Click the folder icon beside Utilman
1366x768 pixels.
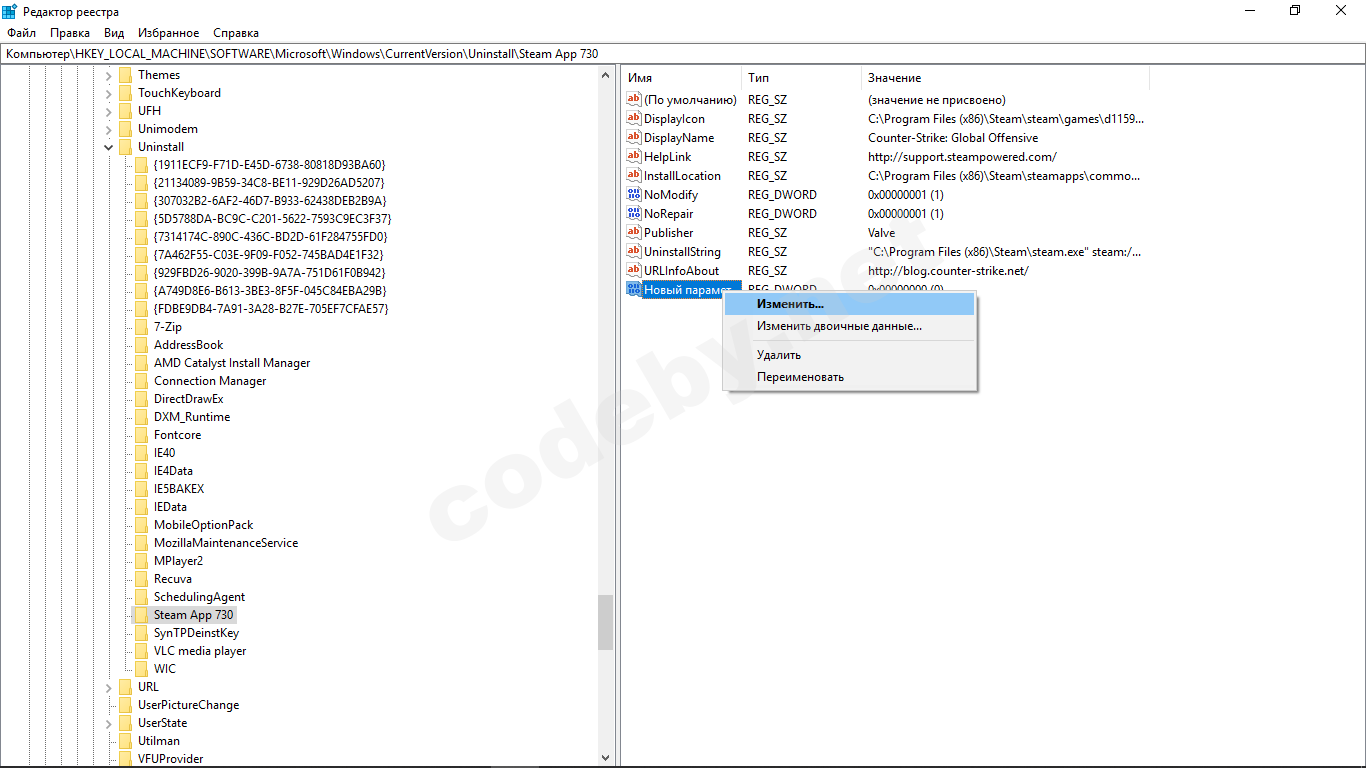click(x=125, y=741)
